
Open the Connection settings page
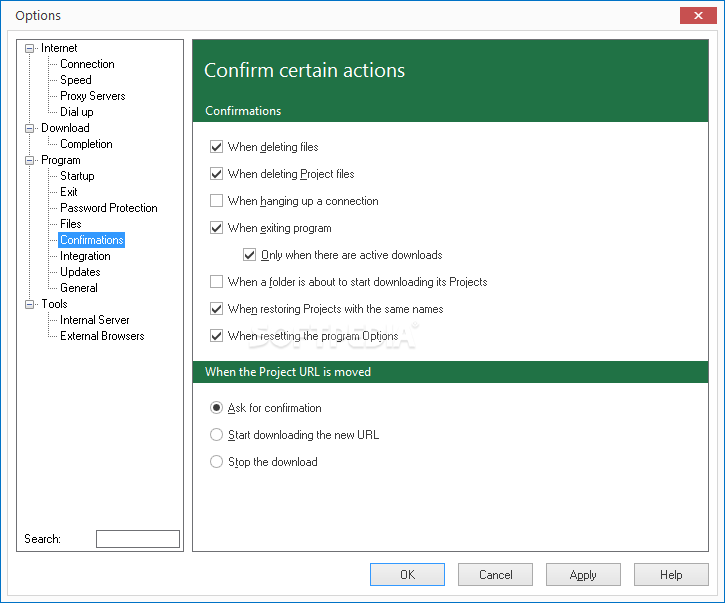point(87,64)
